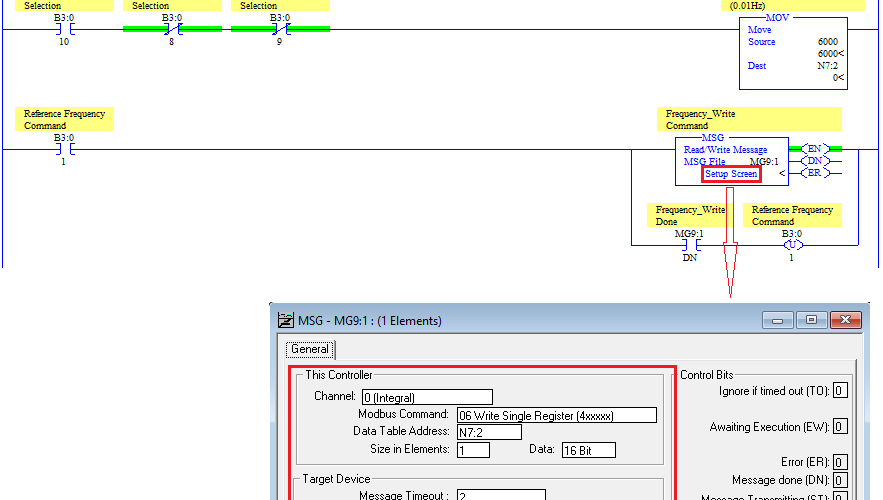Open the Modbus Command field

coord(556,415)
